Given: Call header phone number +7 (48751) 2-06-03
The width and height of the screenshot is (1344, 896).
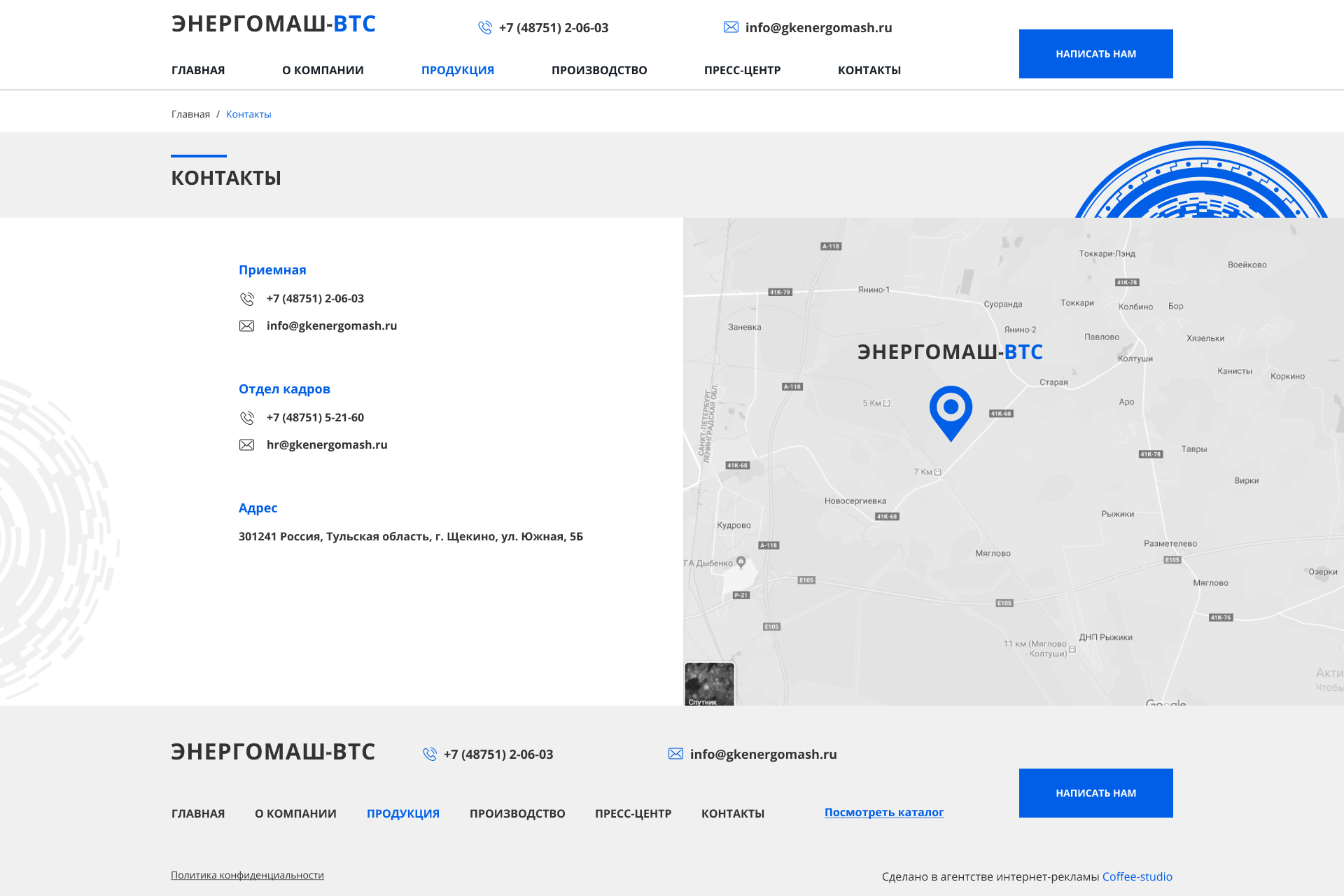Looking at the screenshot, I should 554,27.
